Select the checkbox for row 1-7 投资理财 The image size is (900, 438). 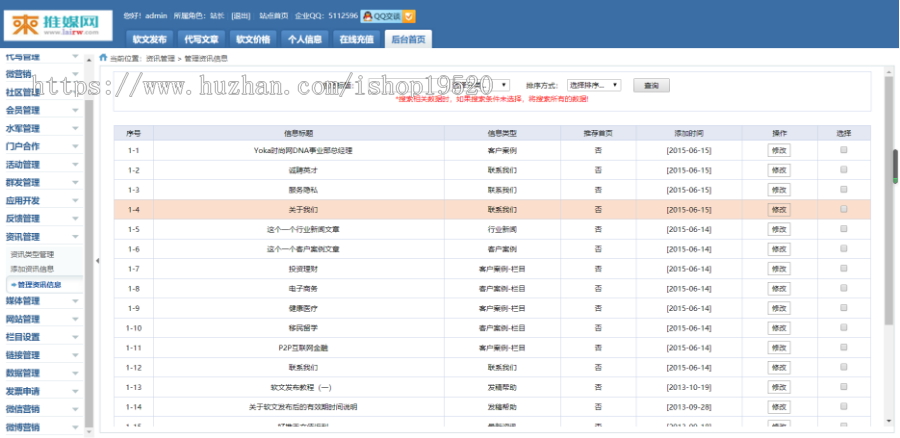click(843, 268)
